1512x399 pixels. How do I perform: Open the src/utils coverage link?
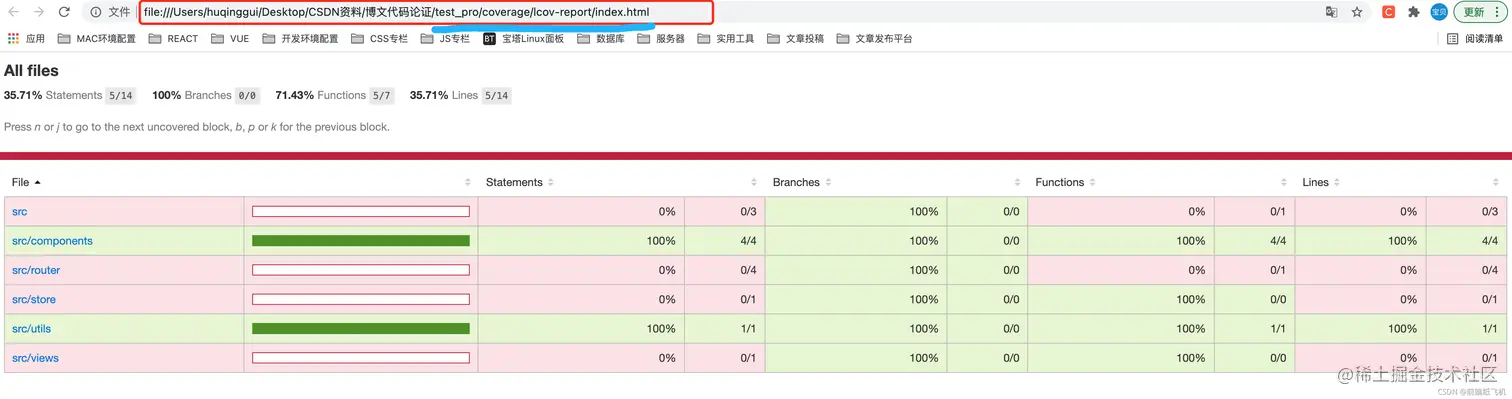coord(31,329)
